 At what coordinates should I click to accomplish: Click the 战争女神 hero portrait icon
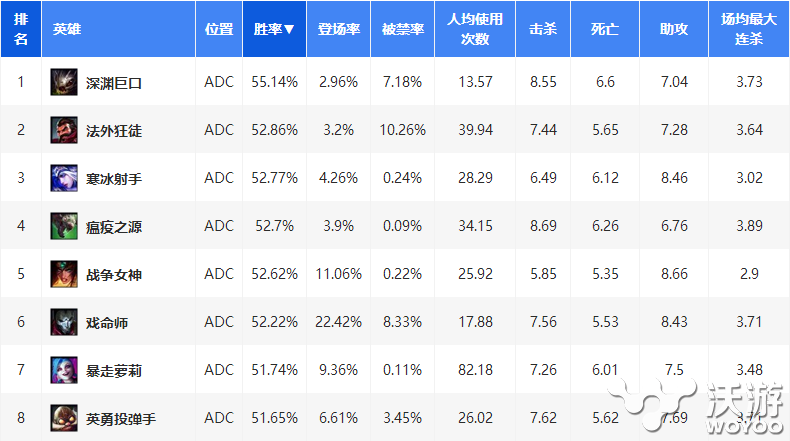point(65,274)
